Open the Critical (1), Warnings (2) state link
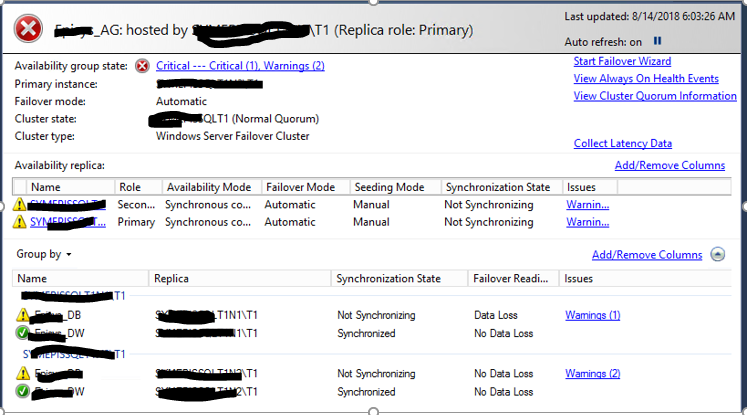 tap(240, 66)
